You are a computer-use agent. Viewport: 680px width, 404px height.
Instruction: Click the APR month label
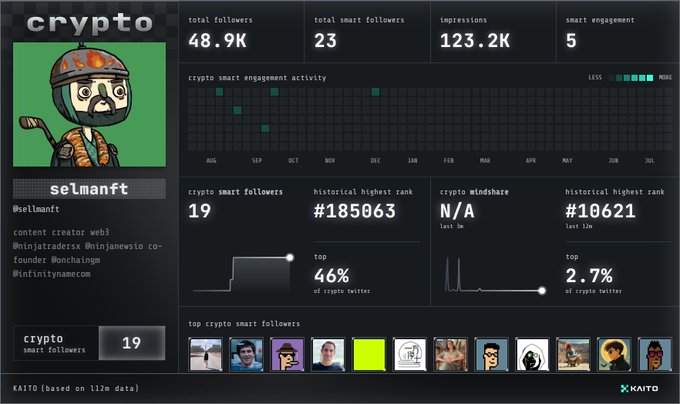tap(531, 160)
